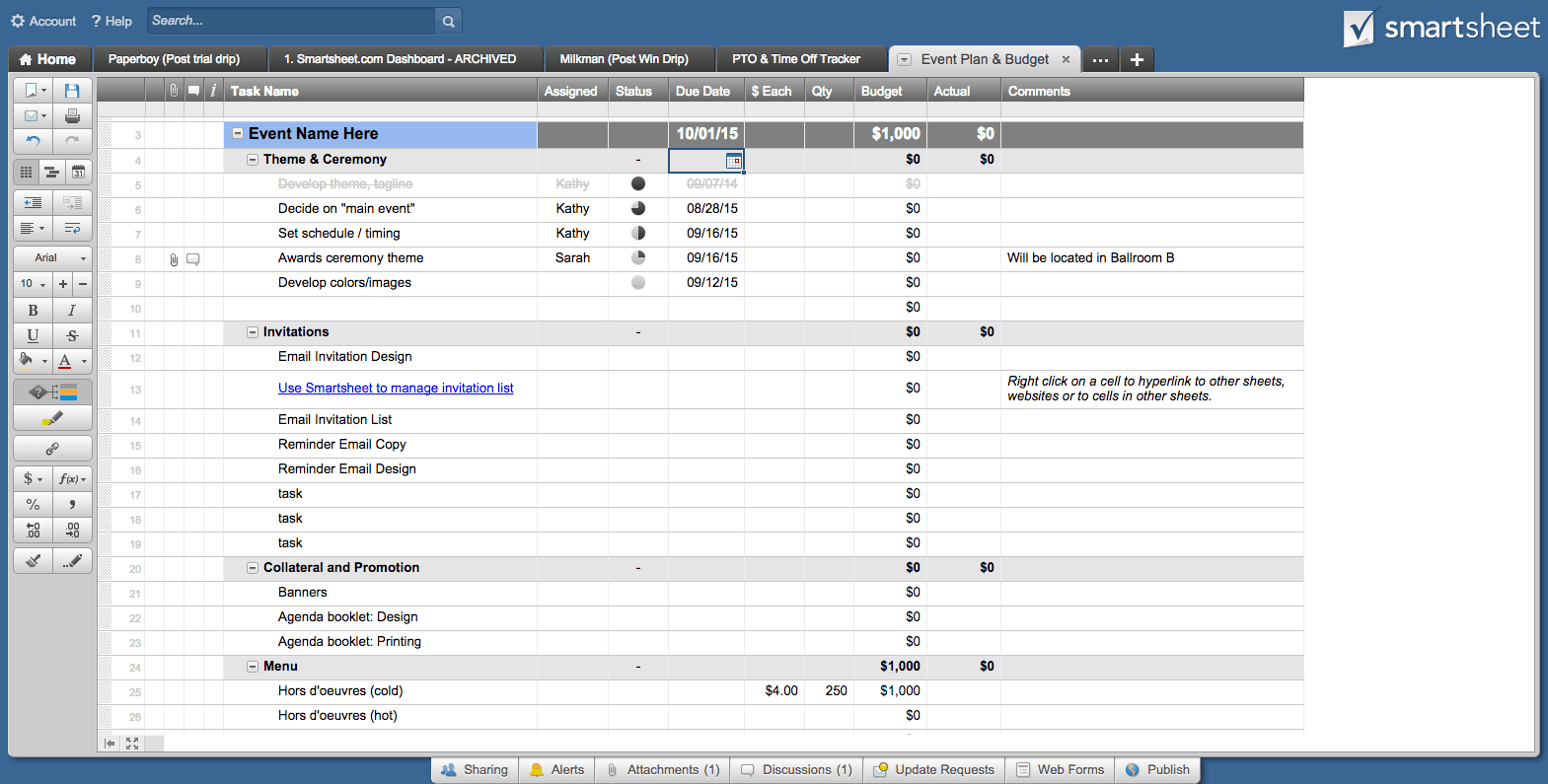This screenshot has height=784, width=1548.
Task: Click the hyperlink chain icon
Action: 52,449
